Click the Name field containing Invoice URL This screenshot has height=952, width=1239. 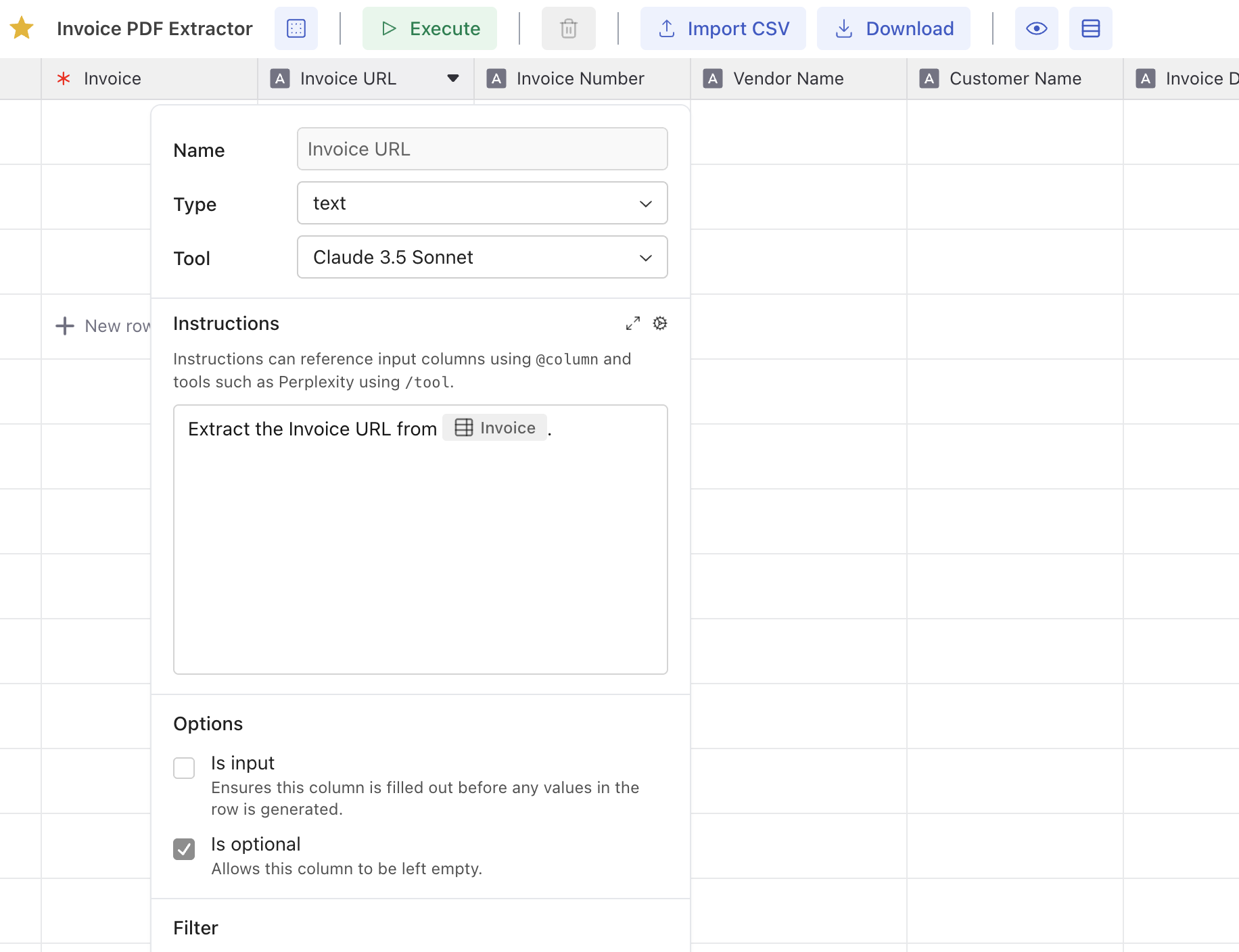tap(482, 149)
